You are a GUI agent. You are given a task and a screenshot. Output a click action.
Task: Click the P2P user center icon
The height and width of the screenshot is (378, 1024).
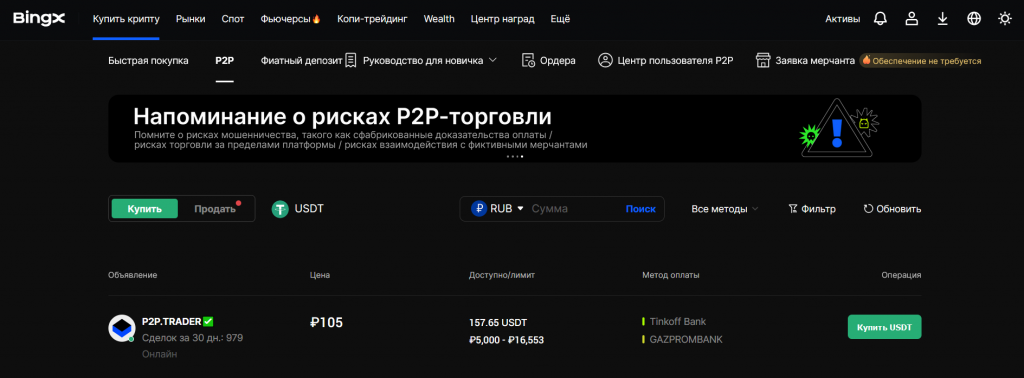point(605,61)
